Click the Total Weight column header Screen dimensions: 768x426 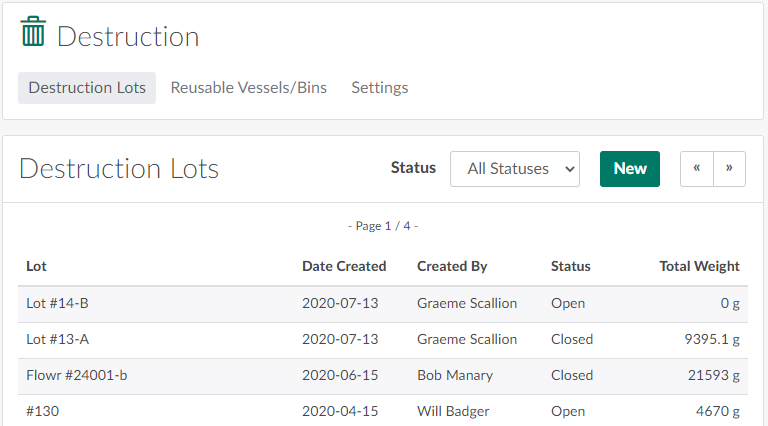pyautogui.click(x=699, y=266)
